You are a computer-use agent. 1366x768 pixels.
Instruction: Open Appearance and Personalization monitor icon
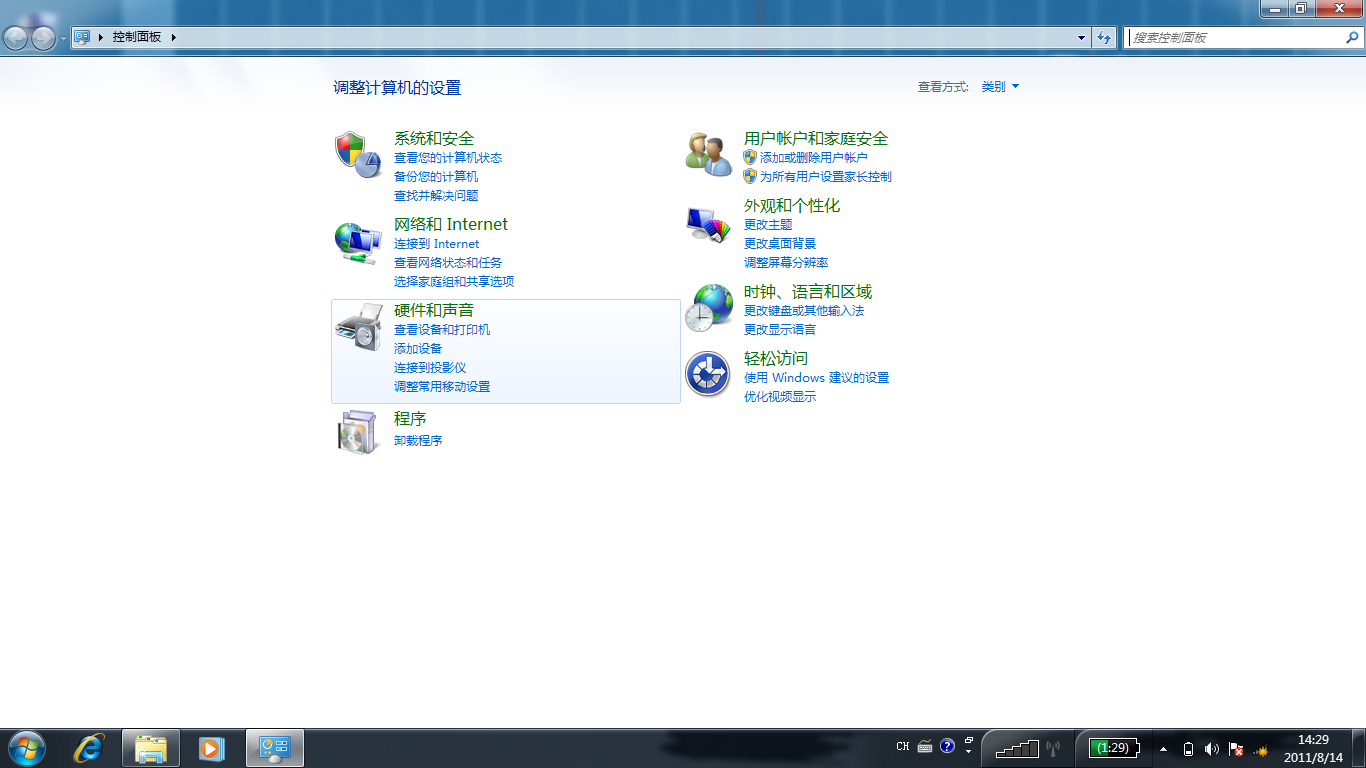click(708, 223)
